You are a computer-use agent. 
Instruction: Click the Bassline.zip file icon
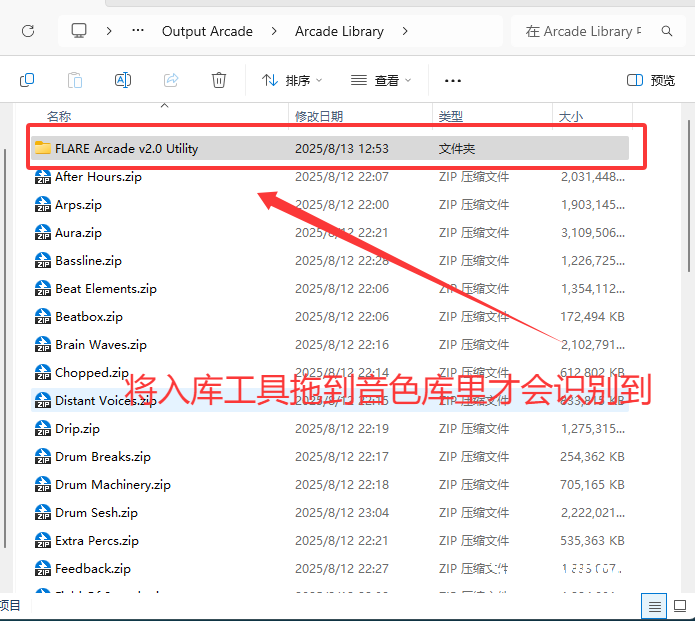[x=43, y=260]
